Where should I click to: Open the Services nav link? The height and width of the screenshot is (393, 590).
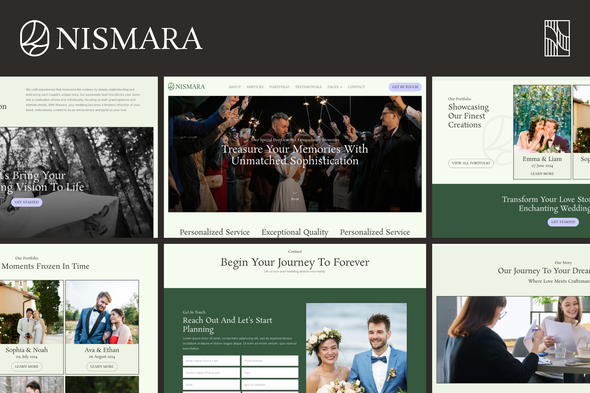tap(255, 87)
